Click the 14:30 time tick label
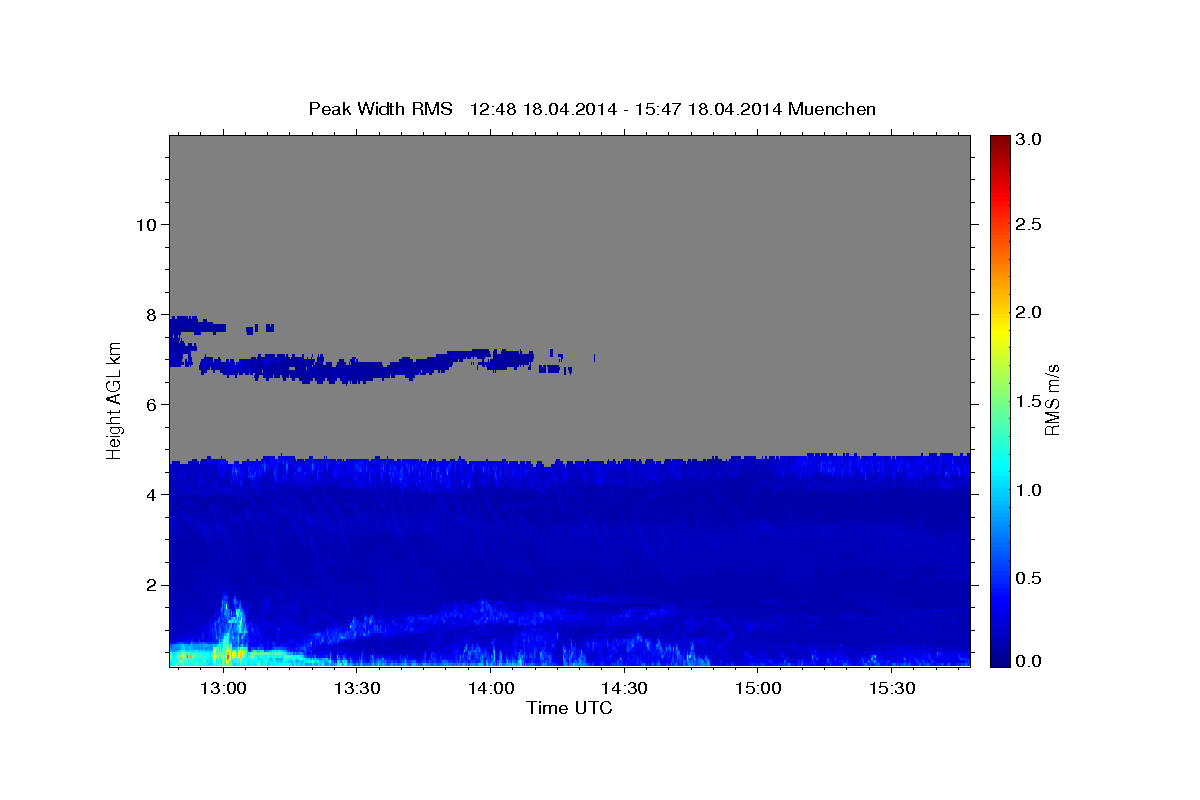1200x800 pixels. point(624,688)
